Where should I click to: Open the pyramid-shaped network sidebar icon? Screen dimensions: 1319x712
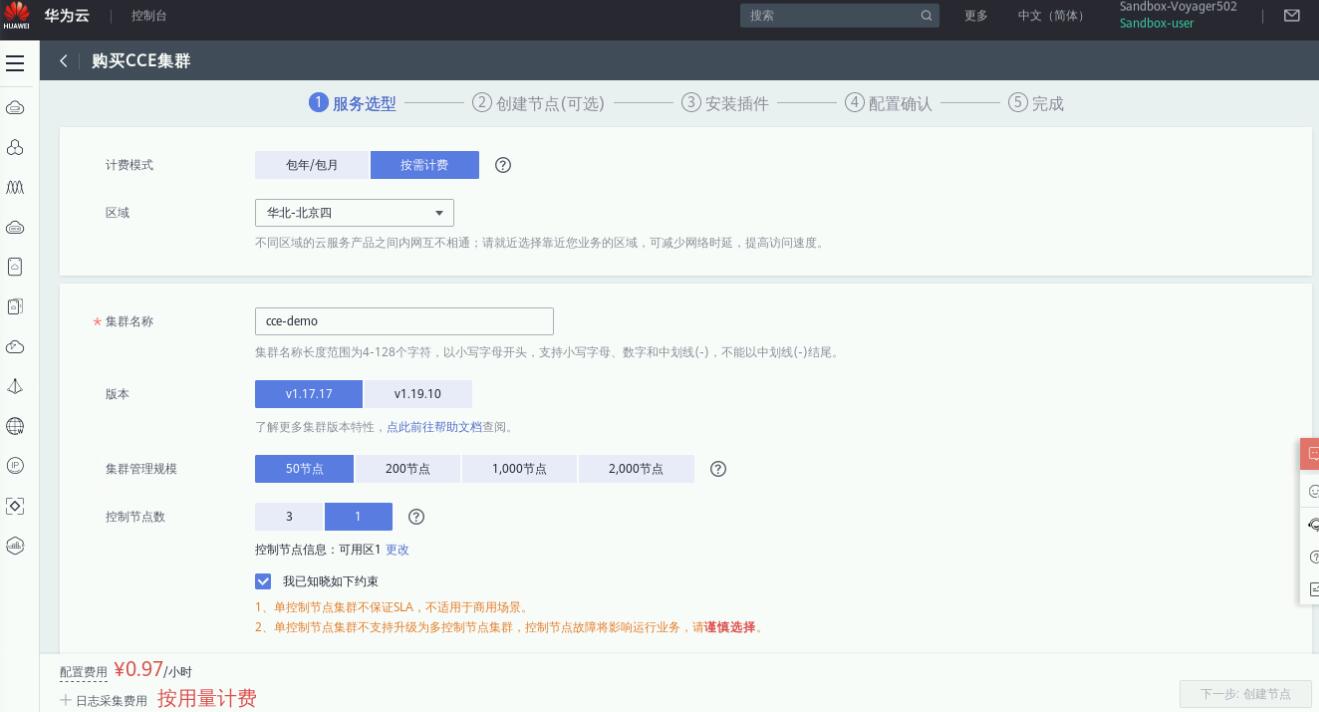(15, 386)
